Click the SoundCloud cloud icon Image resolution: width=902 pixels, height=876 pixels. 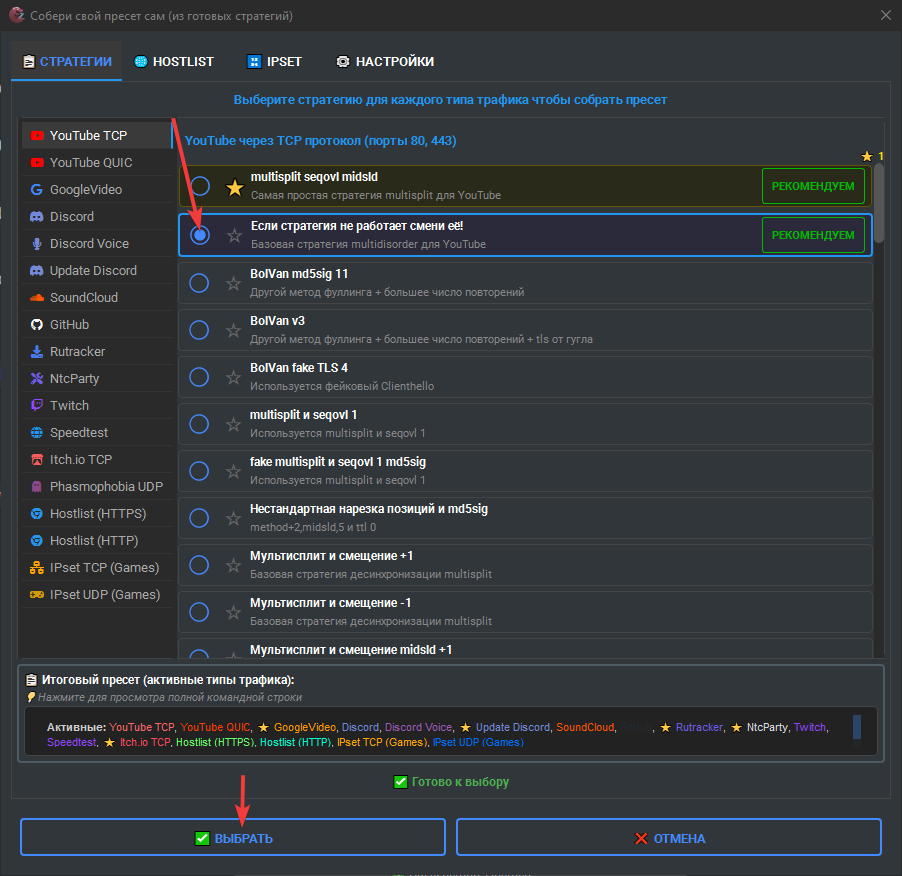tap(37, 298)
